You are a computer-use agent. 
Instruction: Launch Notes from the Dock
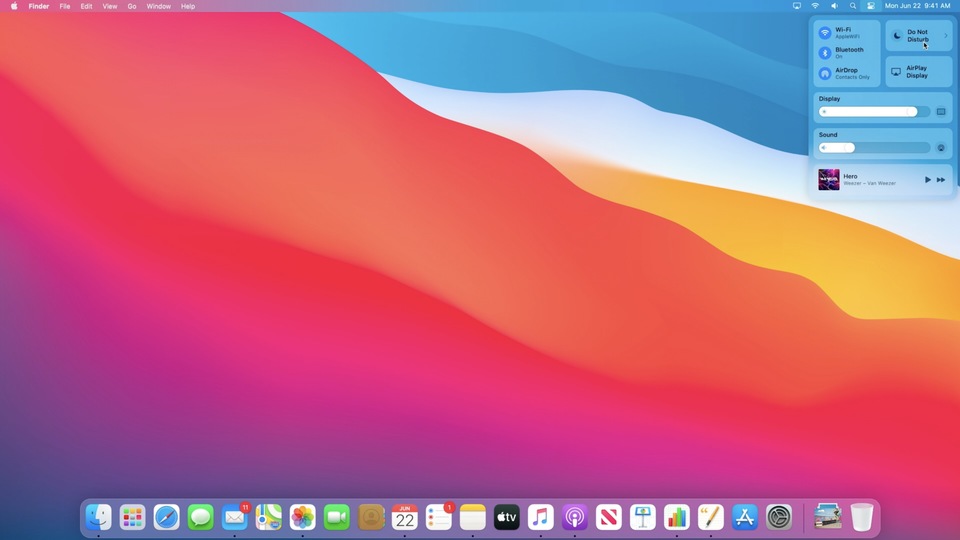(473, 517)
